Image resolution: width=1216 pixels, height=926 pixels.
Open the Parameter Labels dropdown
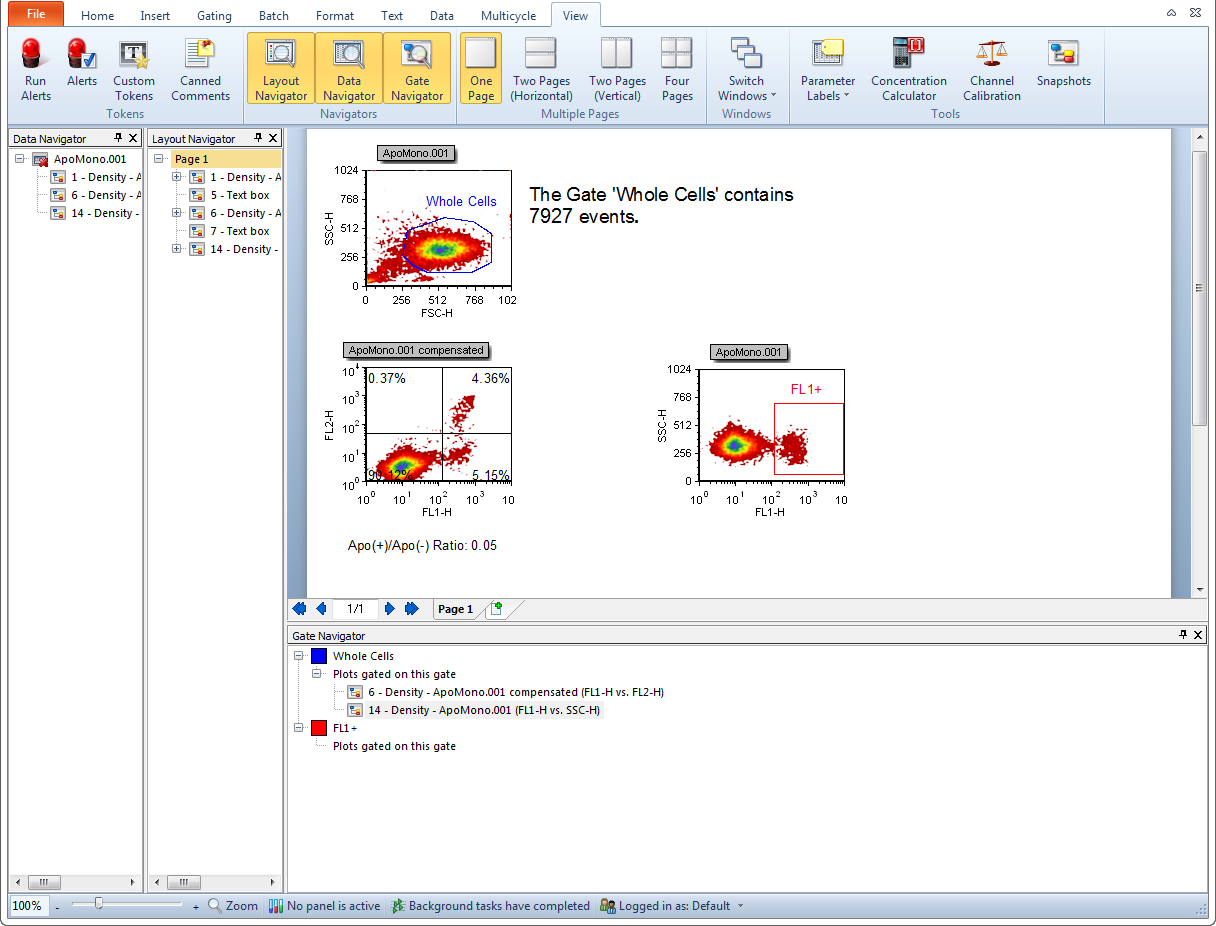coord(827,69)
